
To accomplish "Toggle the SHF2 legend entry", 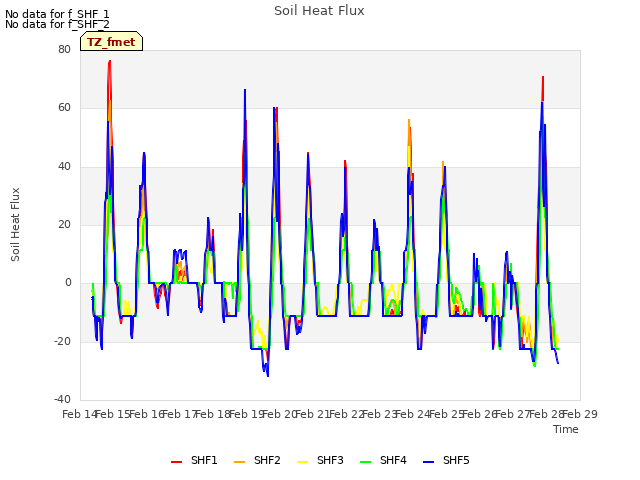I will click(x=257, y=460).
